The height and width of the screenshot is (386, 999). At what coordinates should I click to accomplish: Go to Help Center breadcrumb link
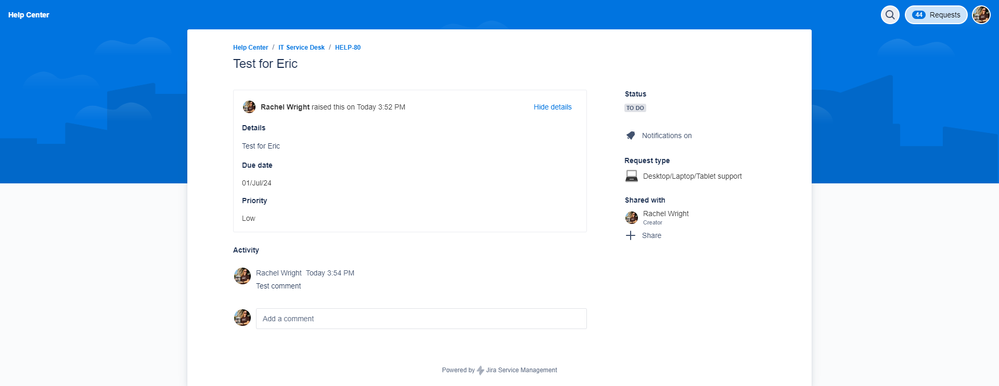coord(250,48)
